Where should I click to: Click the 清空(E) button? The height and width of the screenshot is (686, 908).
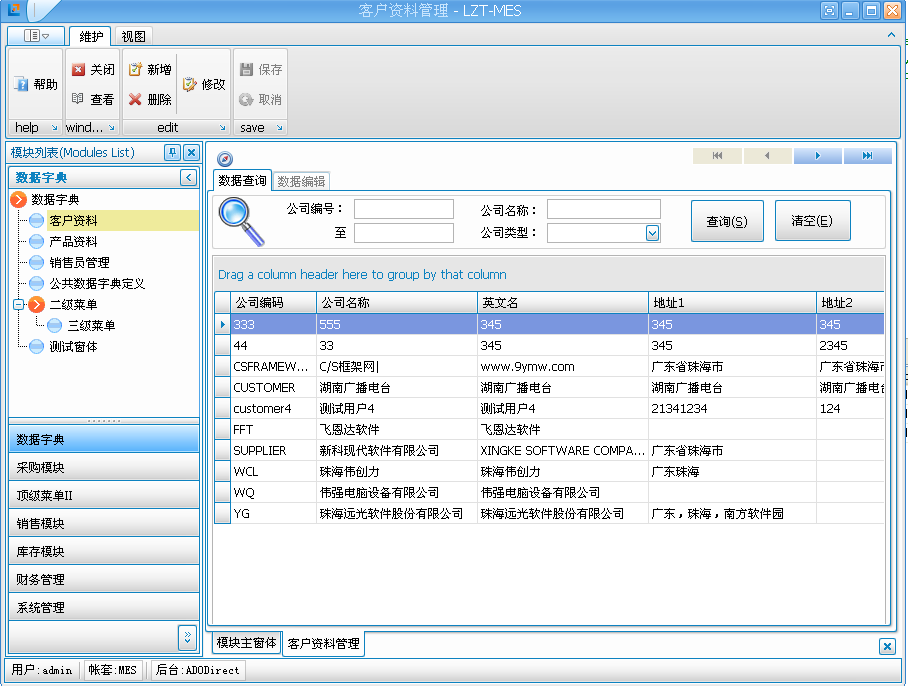pyautogui.click(x=812, y=221)
